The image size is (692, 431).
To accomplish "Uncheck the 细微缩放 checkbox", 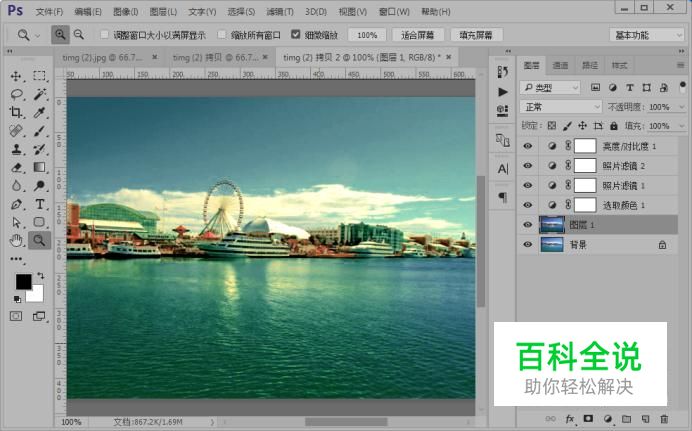I will tap(296, 34).
